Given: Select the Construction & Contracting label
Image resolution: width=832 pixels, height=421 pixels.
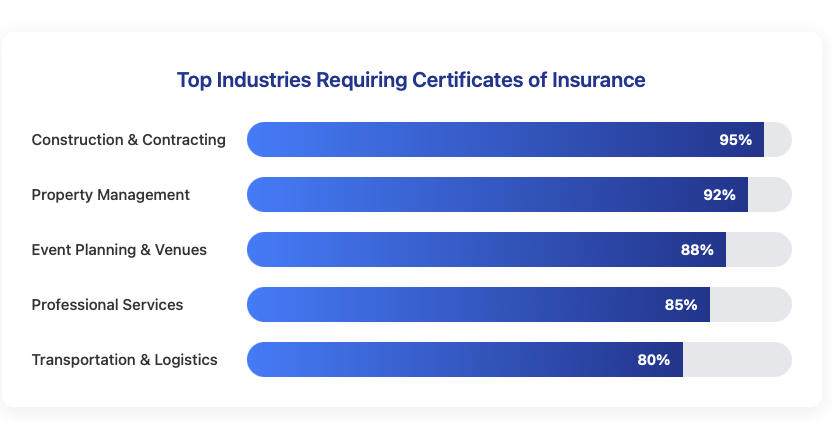Looking at the screenshot, I should tap(129, 140).
